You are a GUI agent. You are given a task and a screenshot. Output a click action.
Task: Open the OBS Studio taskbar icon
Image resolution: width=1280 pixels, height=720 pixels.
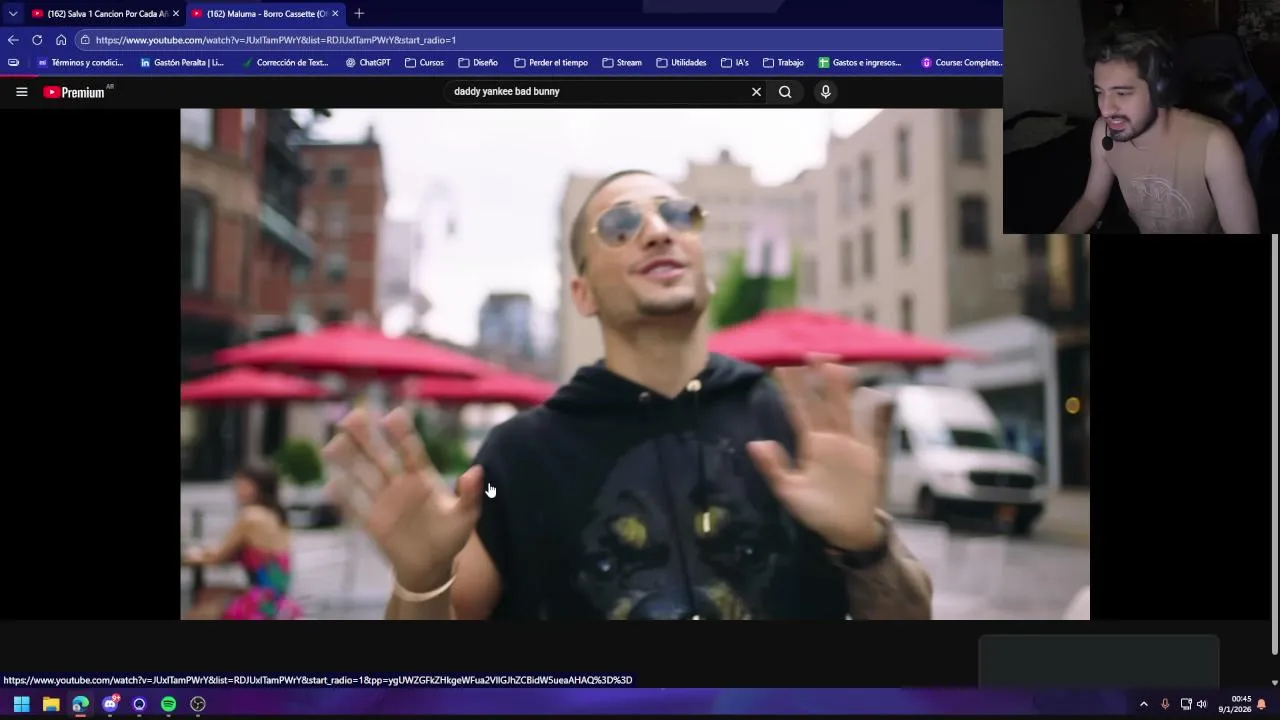click(198, 704)
